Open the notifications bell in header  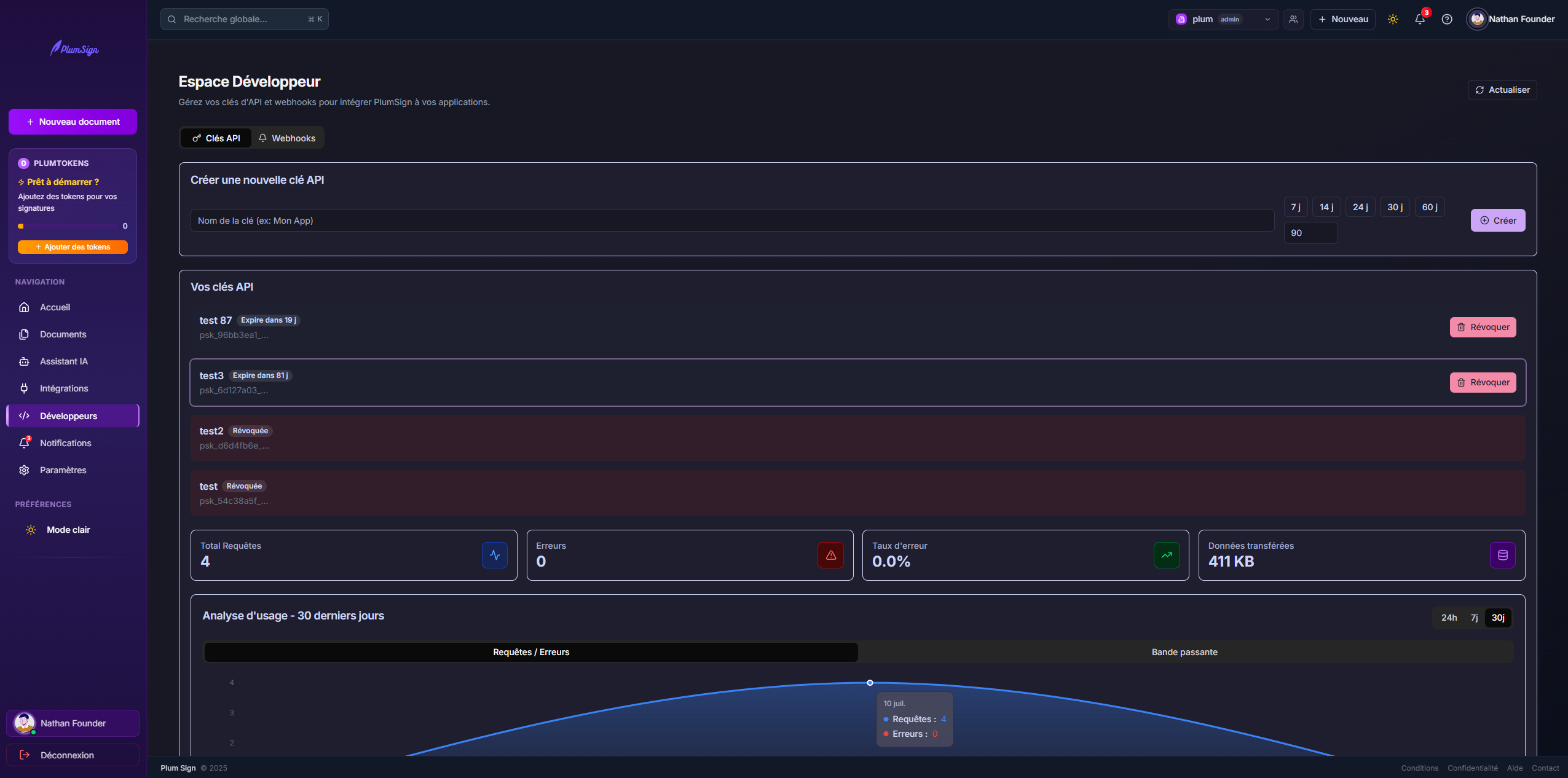click(1420, 19)
